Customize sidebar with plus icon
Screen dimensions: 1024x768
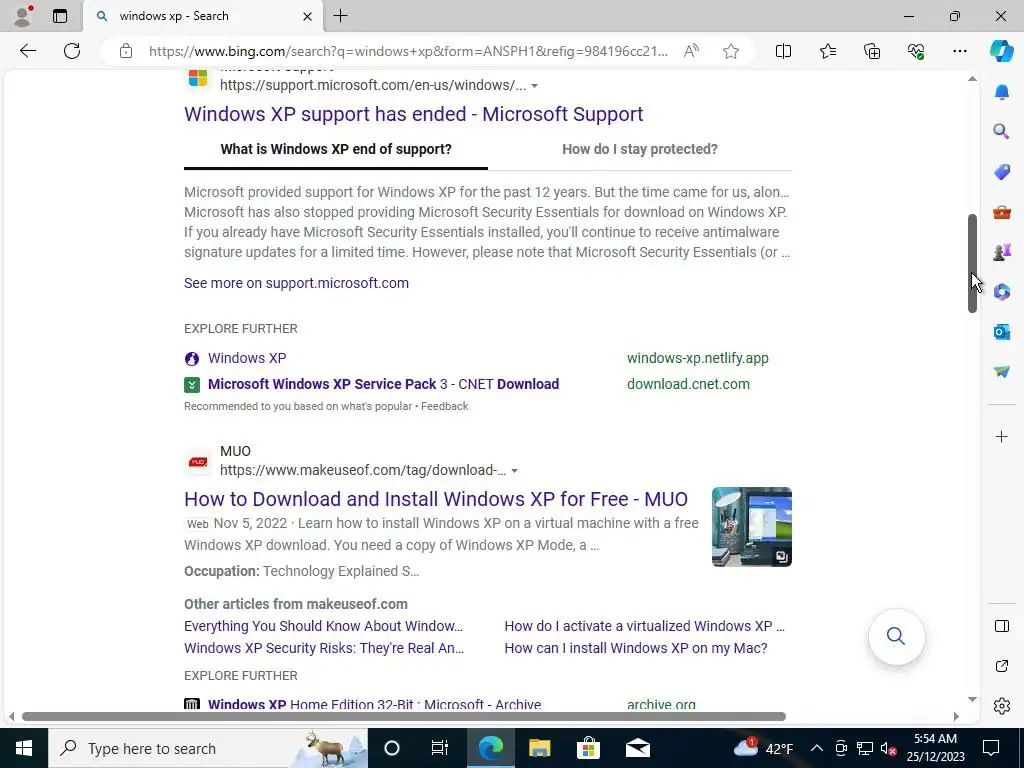[1001, 436]
